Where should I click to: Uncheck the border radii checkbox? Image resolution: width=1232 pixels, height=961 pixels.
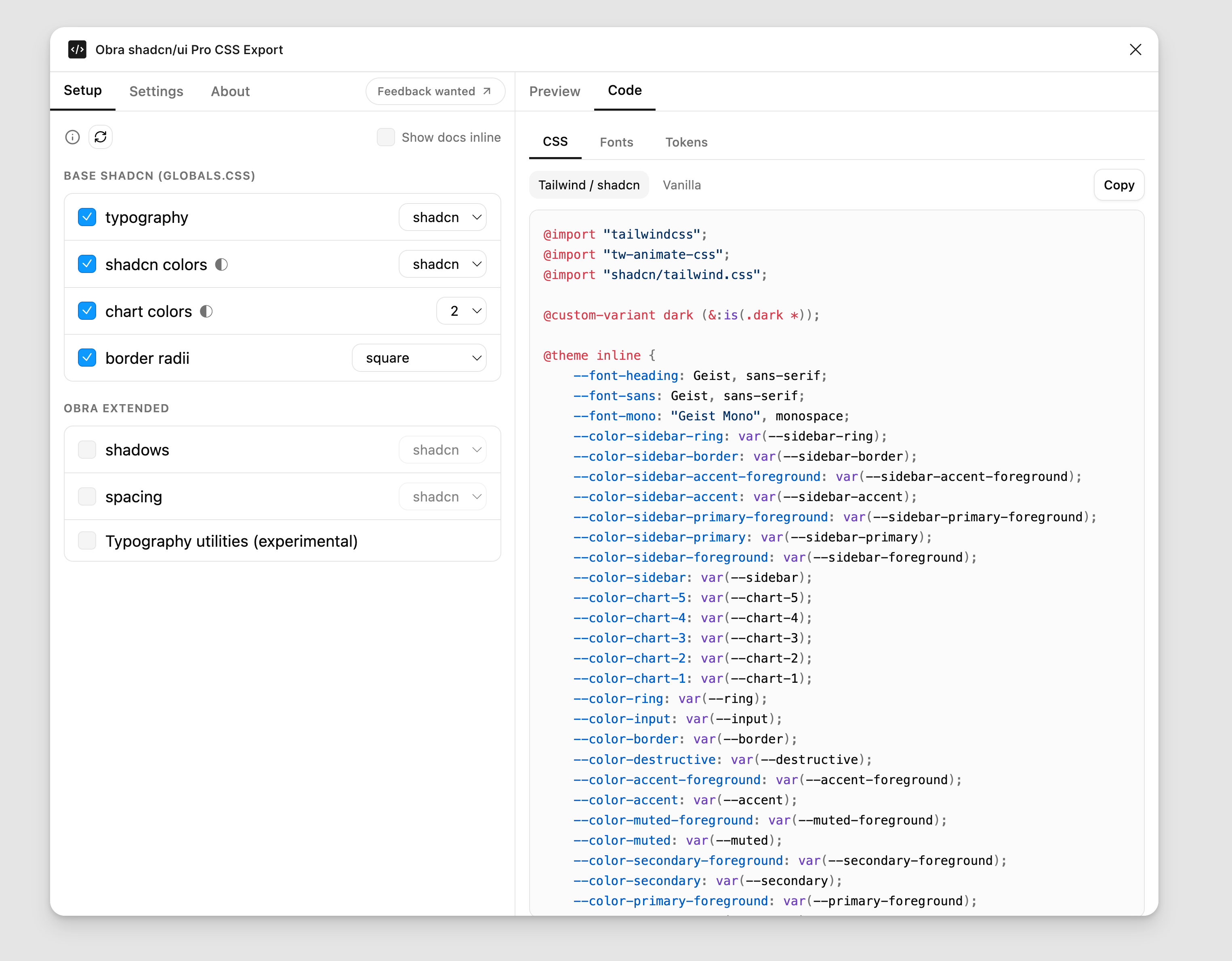[87, 358]
